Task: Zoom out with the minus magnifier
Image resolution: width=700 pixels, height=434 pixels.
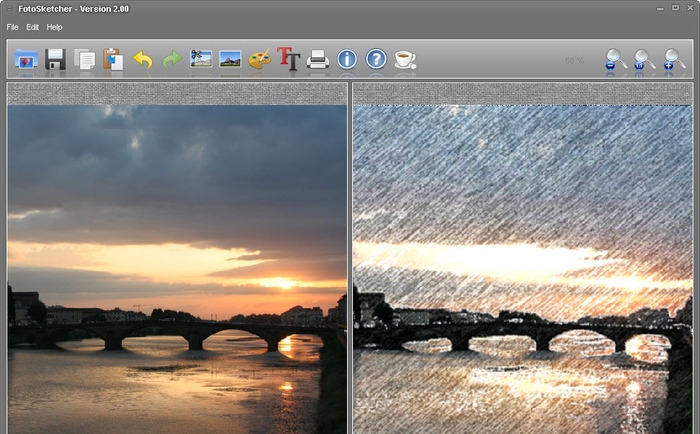Action: 615,59
